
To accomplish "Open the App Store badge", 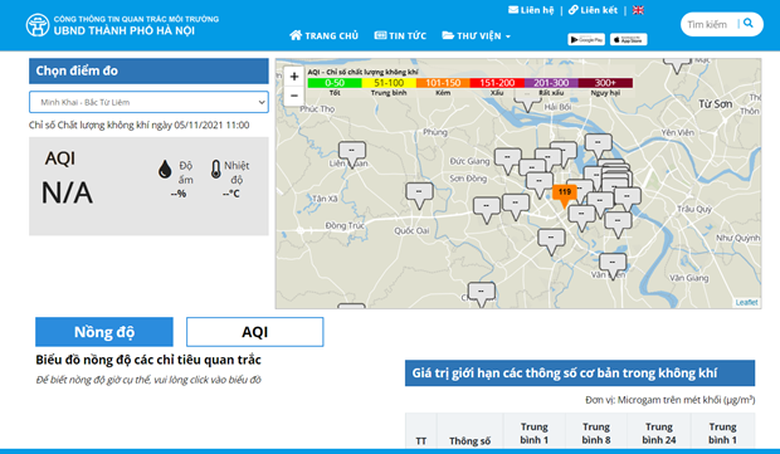I will click(627, 39).
